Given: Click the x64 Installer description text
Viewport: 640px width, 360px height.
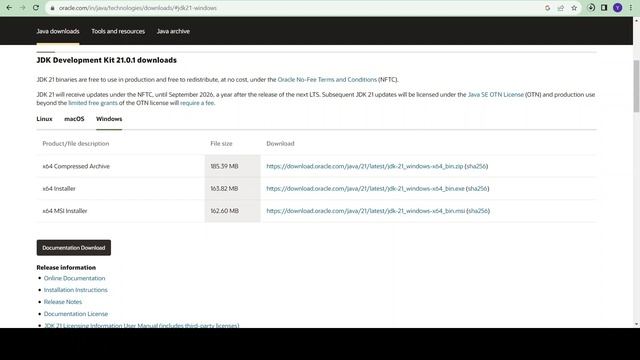Looking at the screenshot, I should pyautogui.click(x=59, y=189).
